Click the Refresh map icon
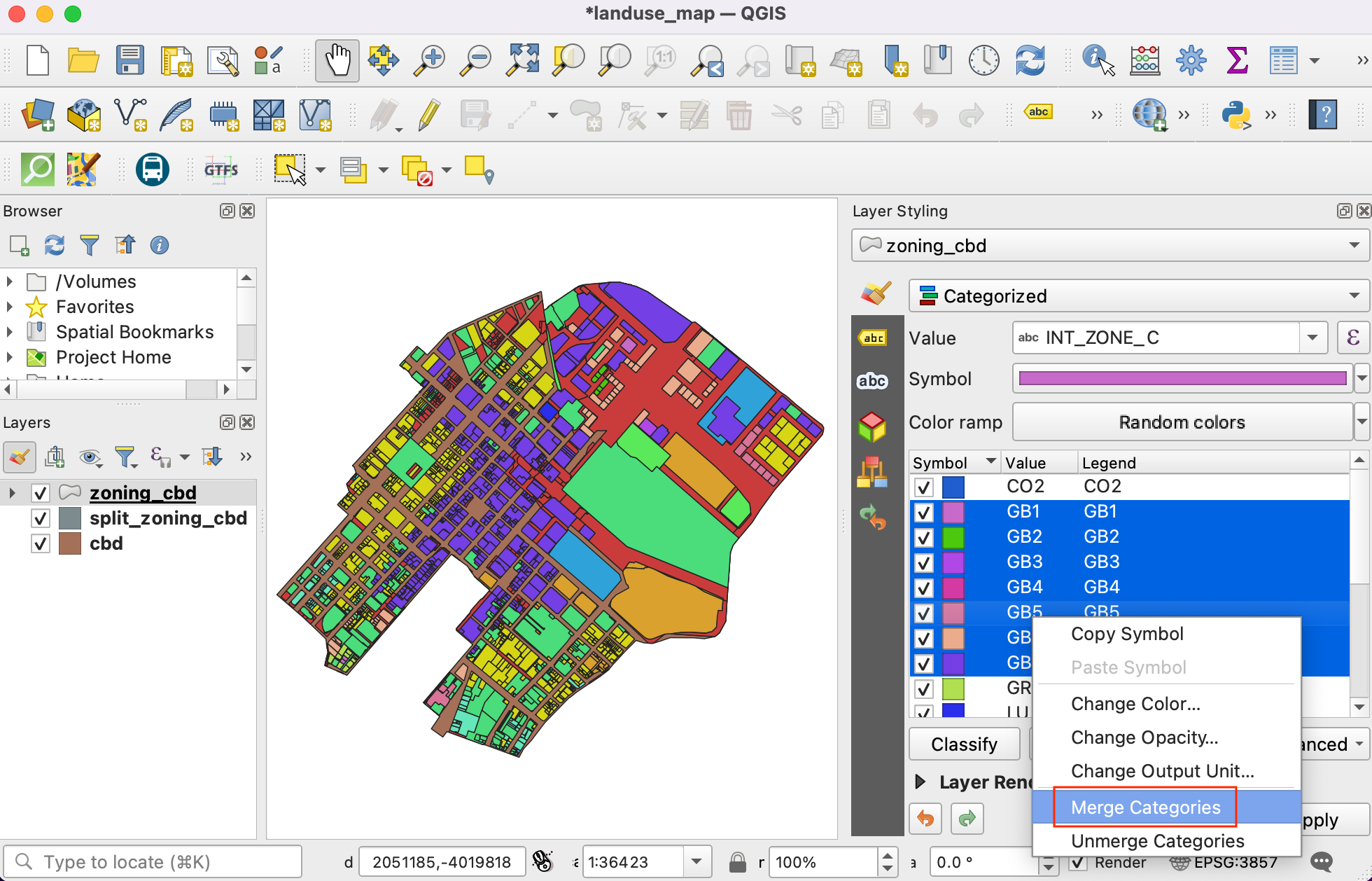The image size is (1372, 881). (1030, 60)
